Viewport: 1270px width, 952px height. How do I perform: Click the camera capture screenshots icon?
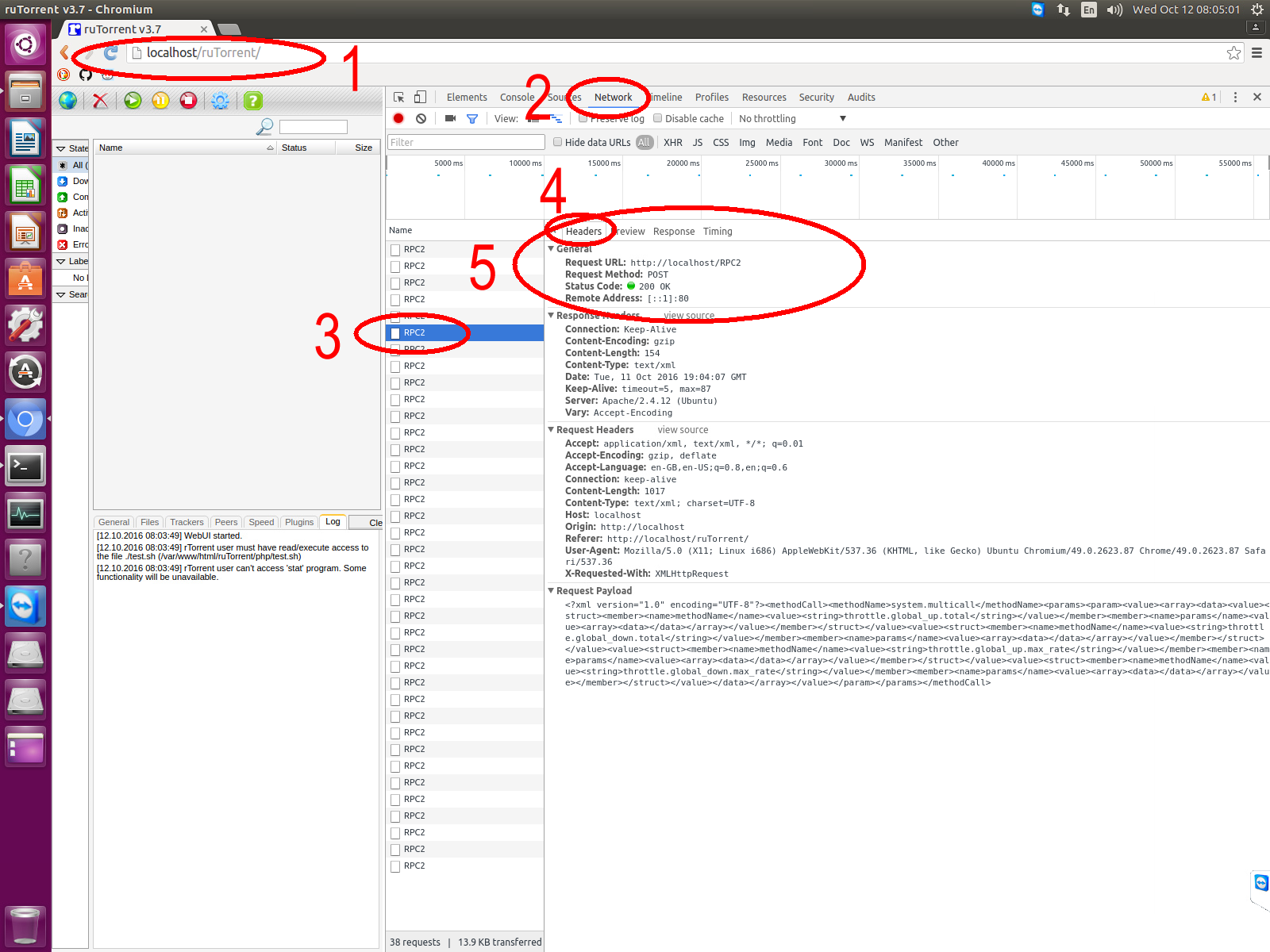click(x=450, y=118)
